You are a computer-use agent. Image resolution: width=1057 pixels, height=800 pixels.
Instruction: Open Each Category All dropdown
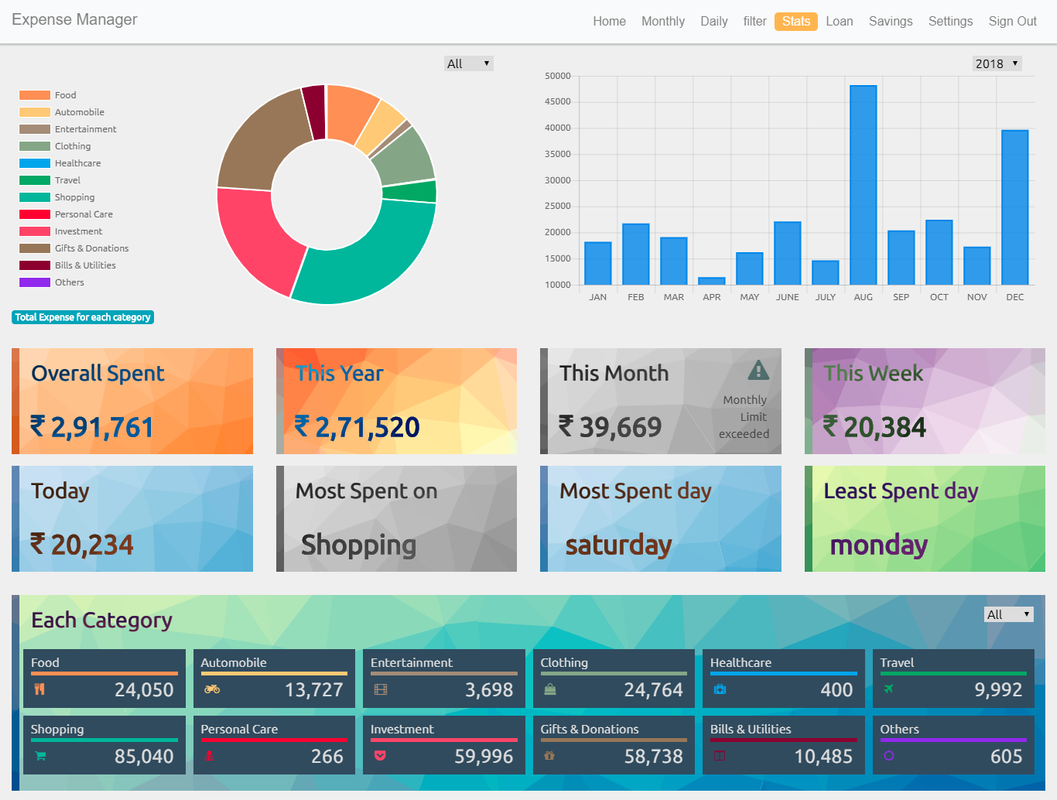tap(1008, 614)
